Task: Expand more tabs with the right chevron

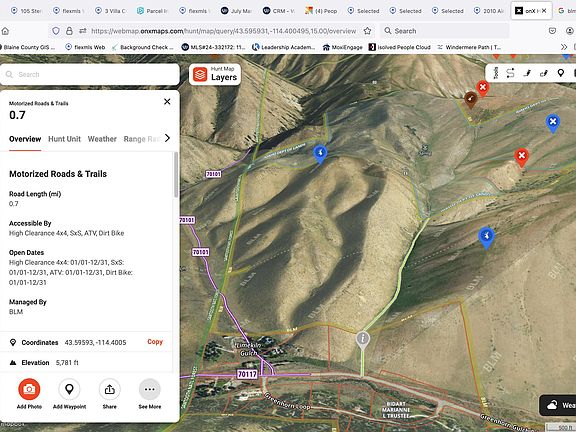Action: click(x=168, y=138)
